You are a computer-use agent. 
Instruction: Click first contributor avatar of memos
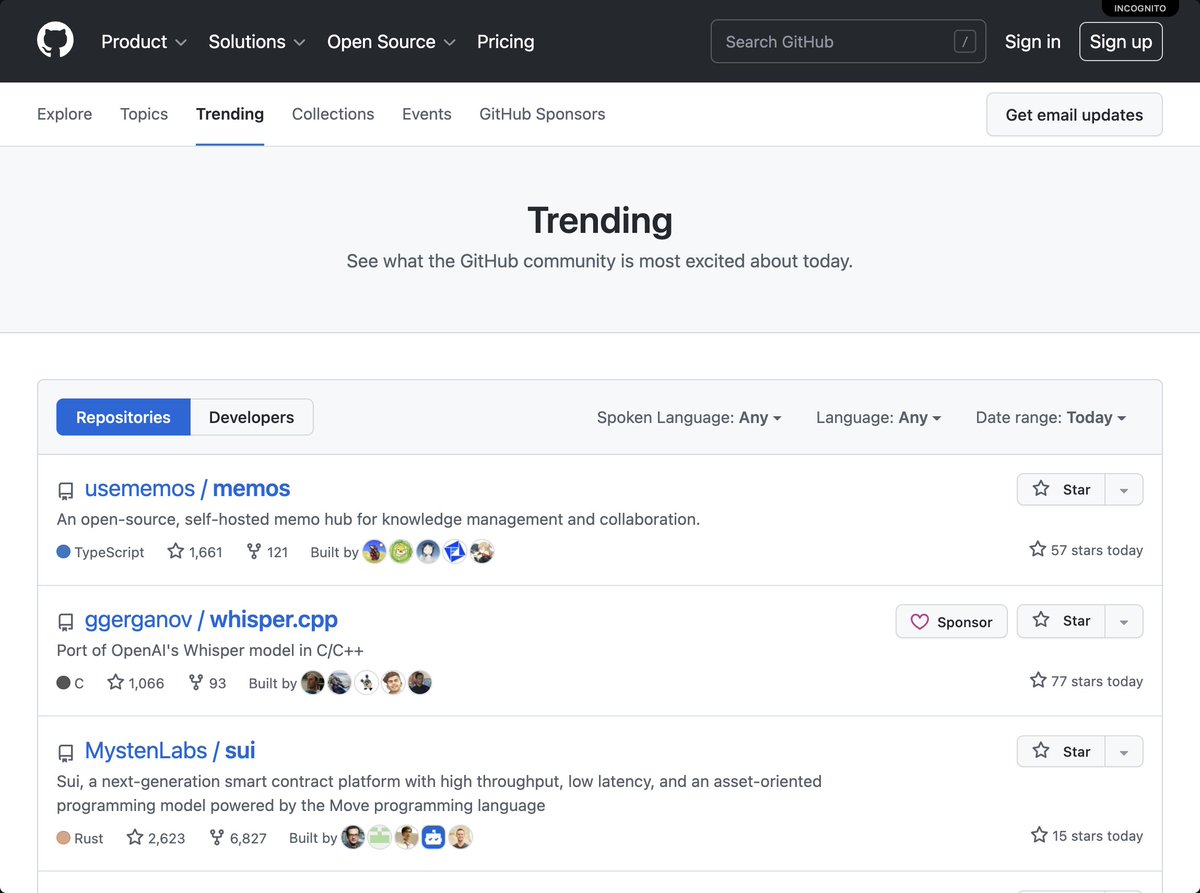tap(374, 551)
